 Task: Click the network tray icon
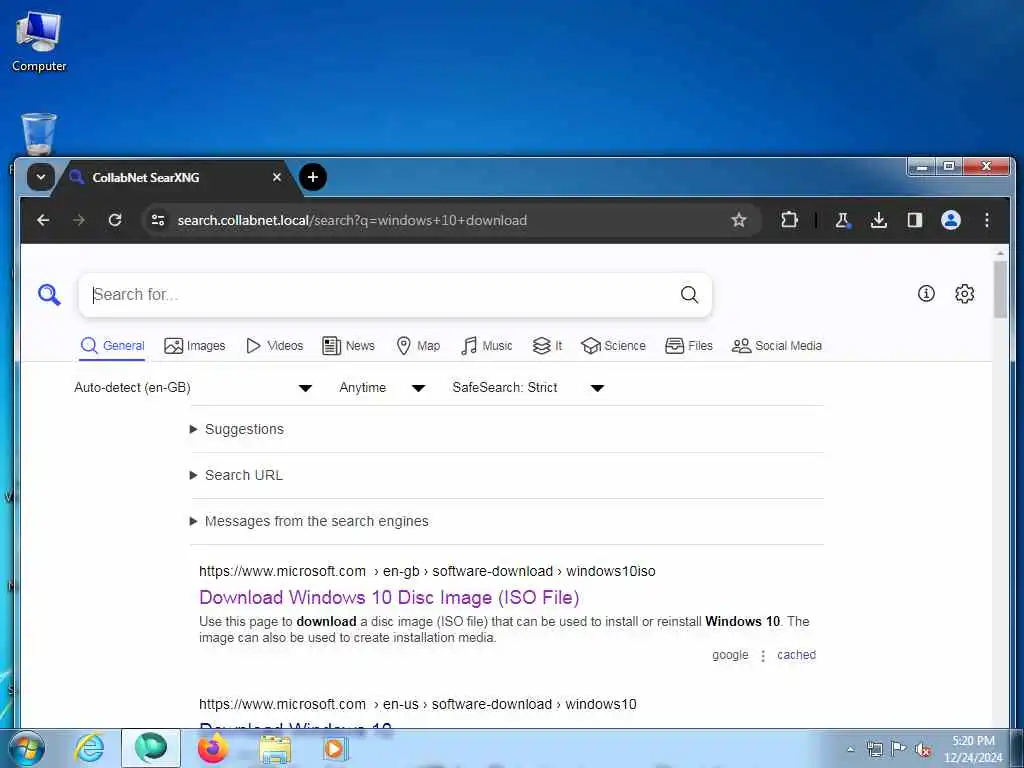tap(874, 749)
